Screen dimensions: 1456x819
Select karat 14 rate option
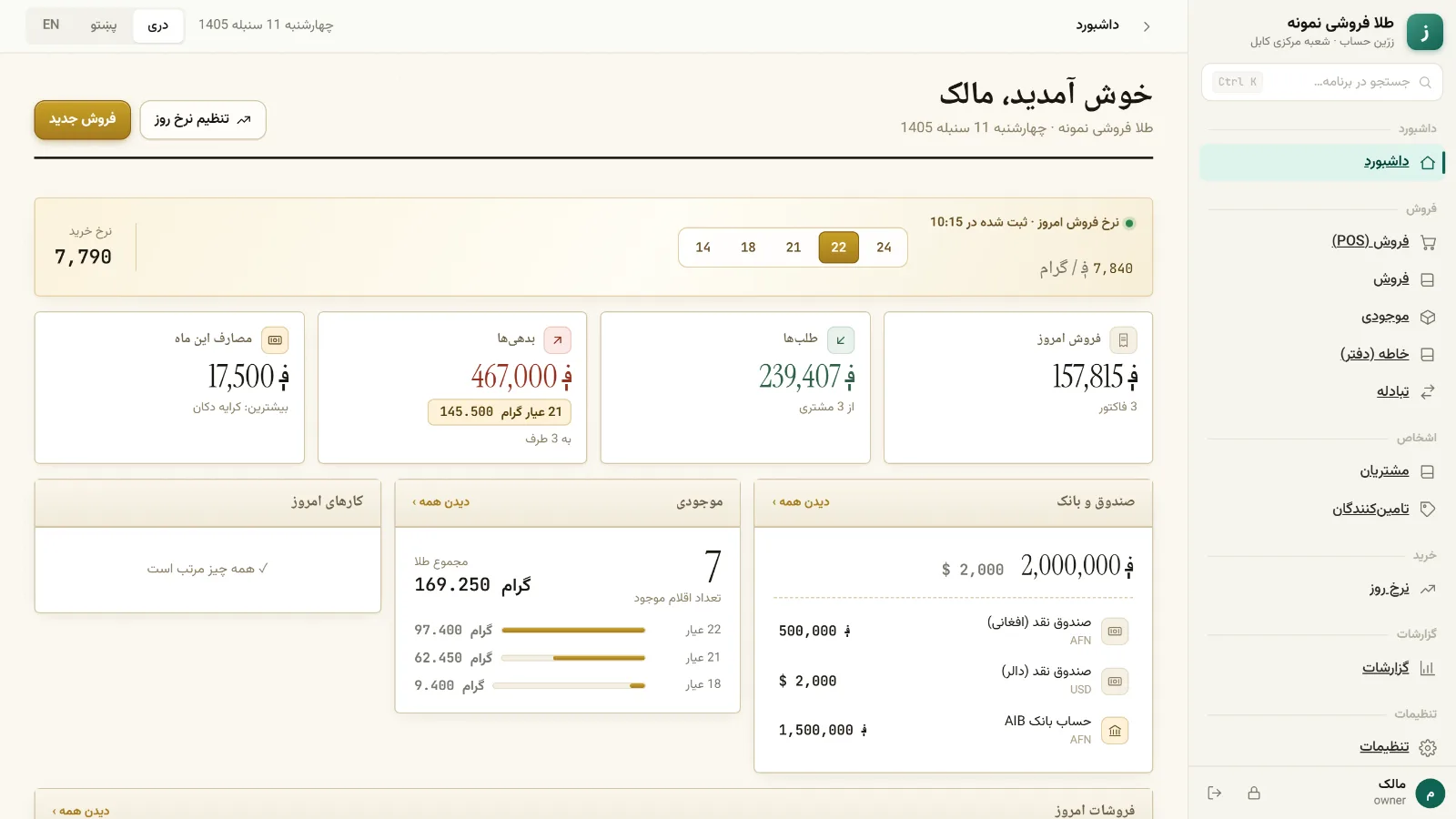(x=703, y=248)
